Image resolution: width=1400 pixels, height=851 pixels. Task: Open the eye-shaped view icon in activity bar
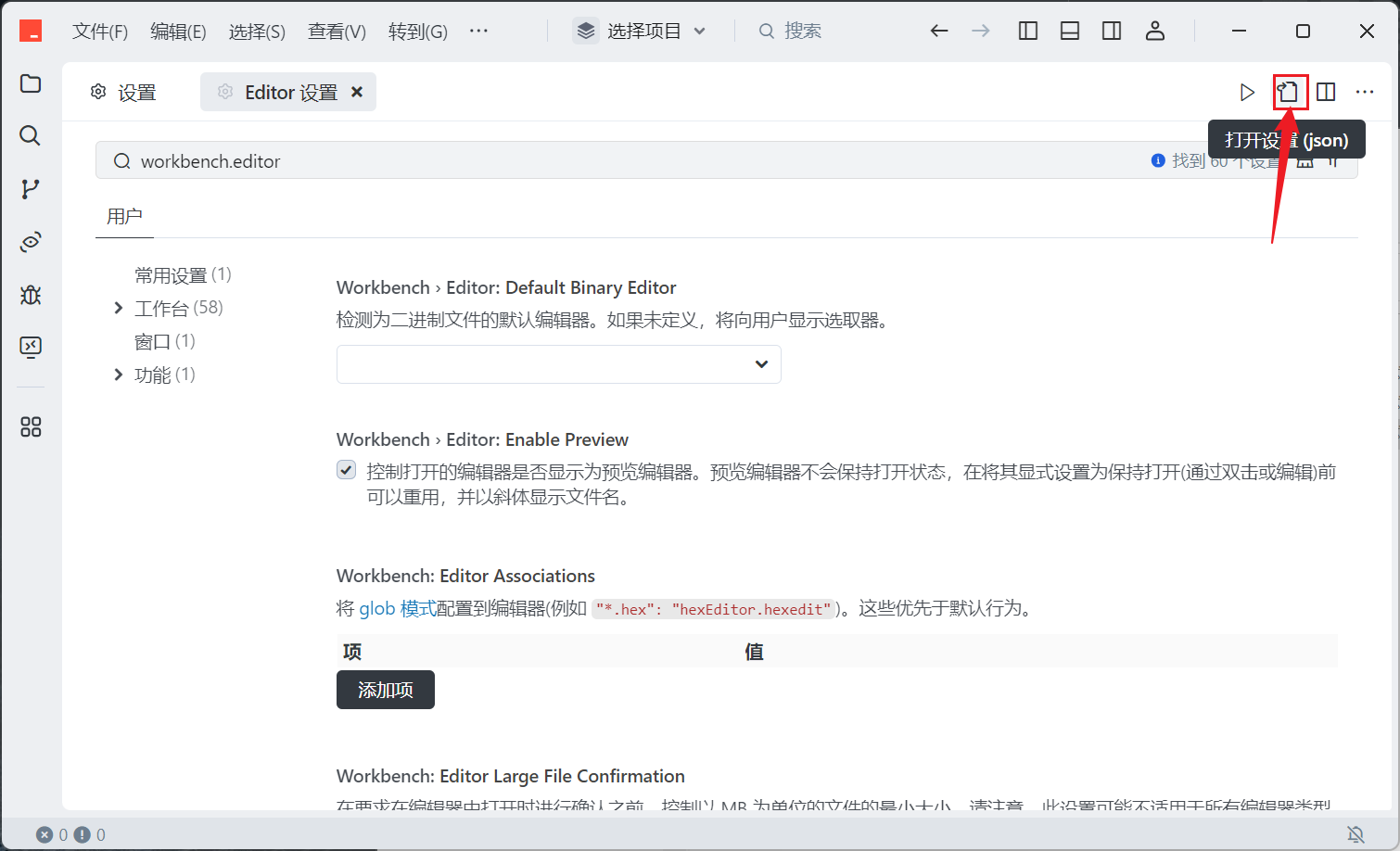pos(31,242)
